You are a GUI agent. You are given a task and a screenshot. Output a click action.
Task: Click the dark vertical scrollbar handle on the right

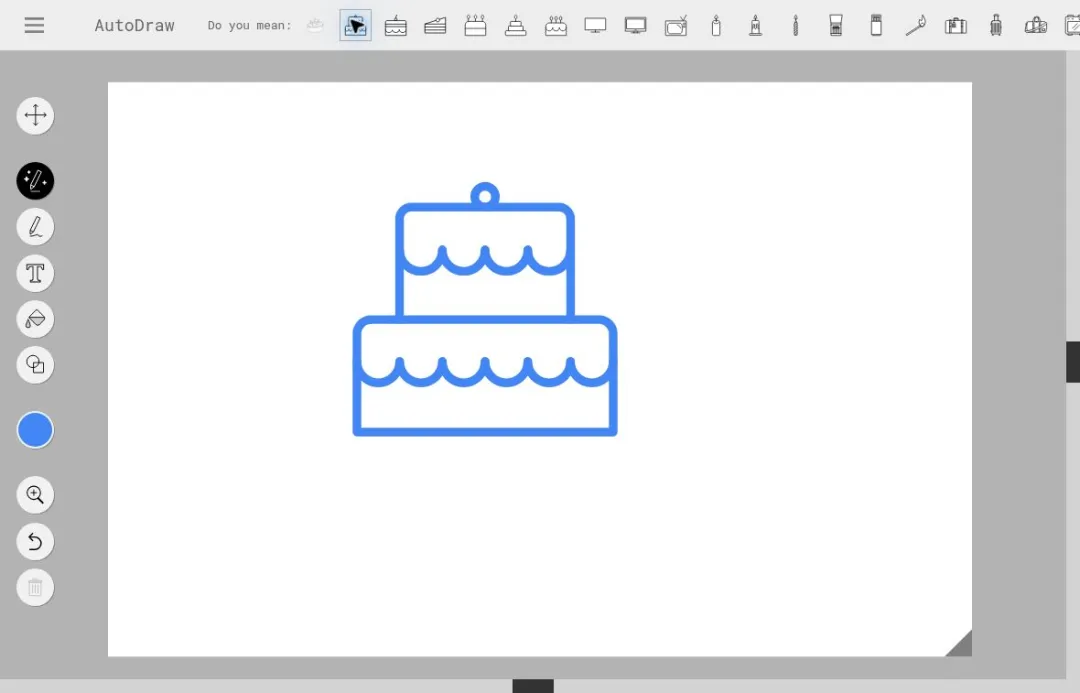1073,362
